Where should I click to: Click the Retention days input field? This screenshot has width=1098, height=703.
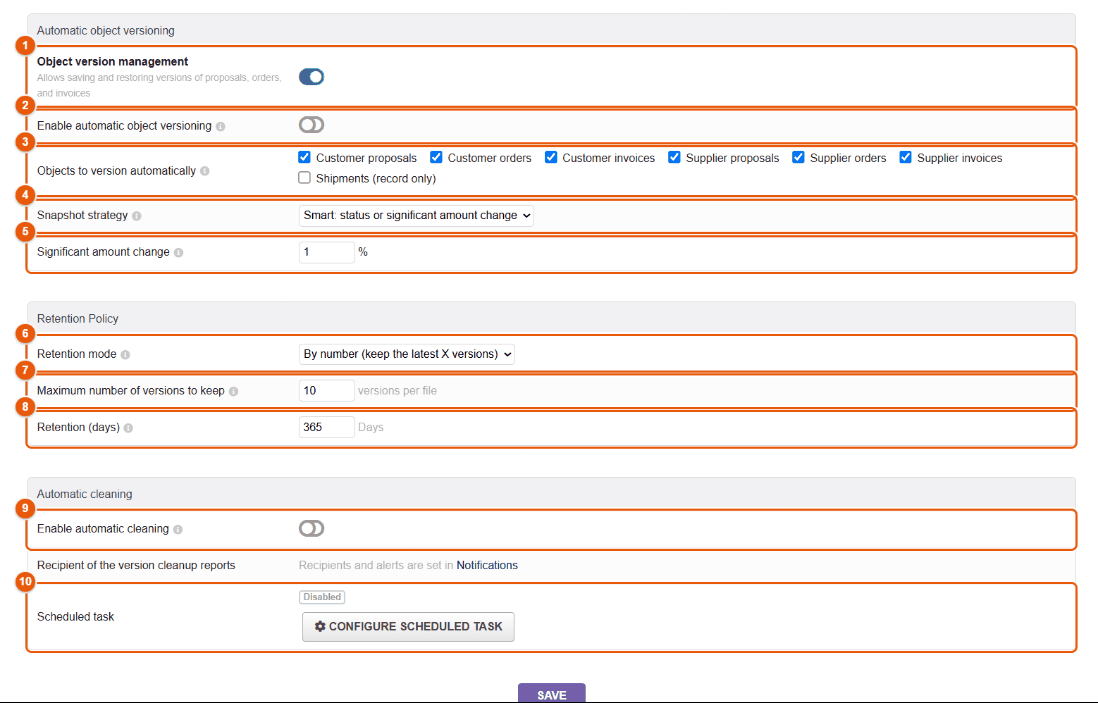(326, 427)
